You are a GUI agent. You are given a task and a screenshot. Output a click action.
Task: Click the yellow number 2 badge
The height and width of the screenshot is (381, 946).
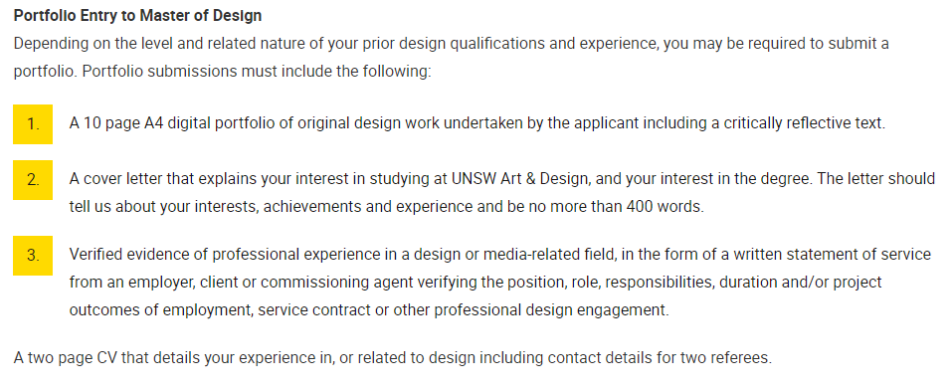[33, 180]
